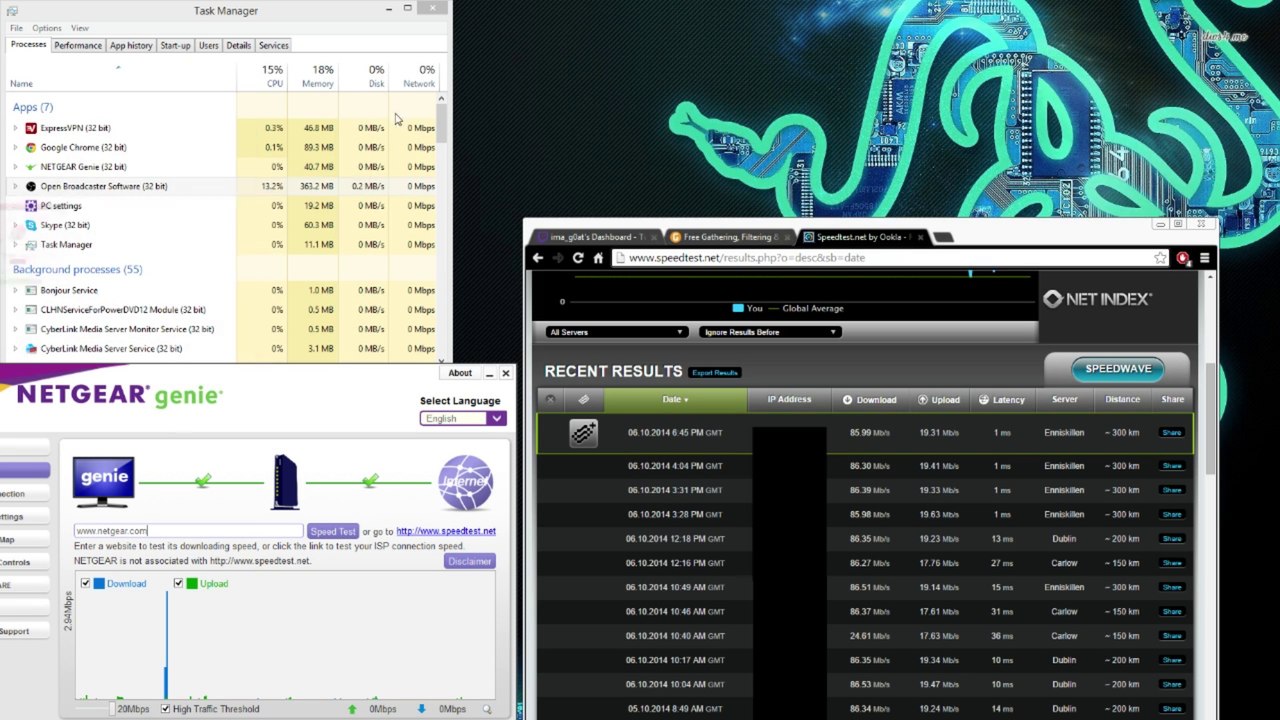Screen dimensions: 1280x720
Task: Switch to the Details tab
Action: [x=238, y=45]
